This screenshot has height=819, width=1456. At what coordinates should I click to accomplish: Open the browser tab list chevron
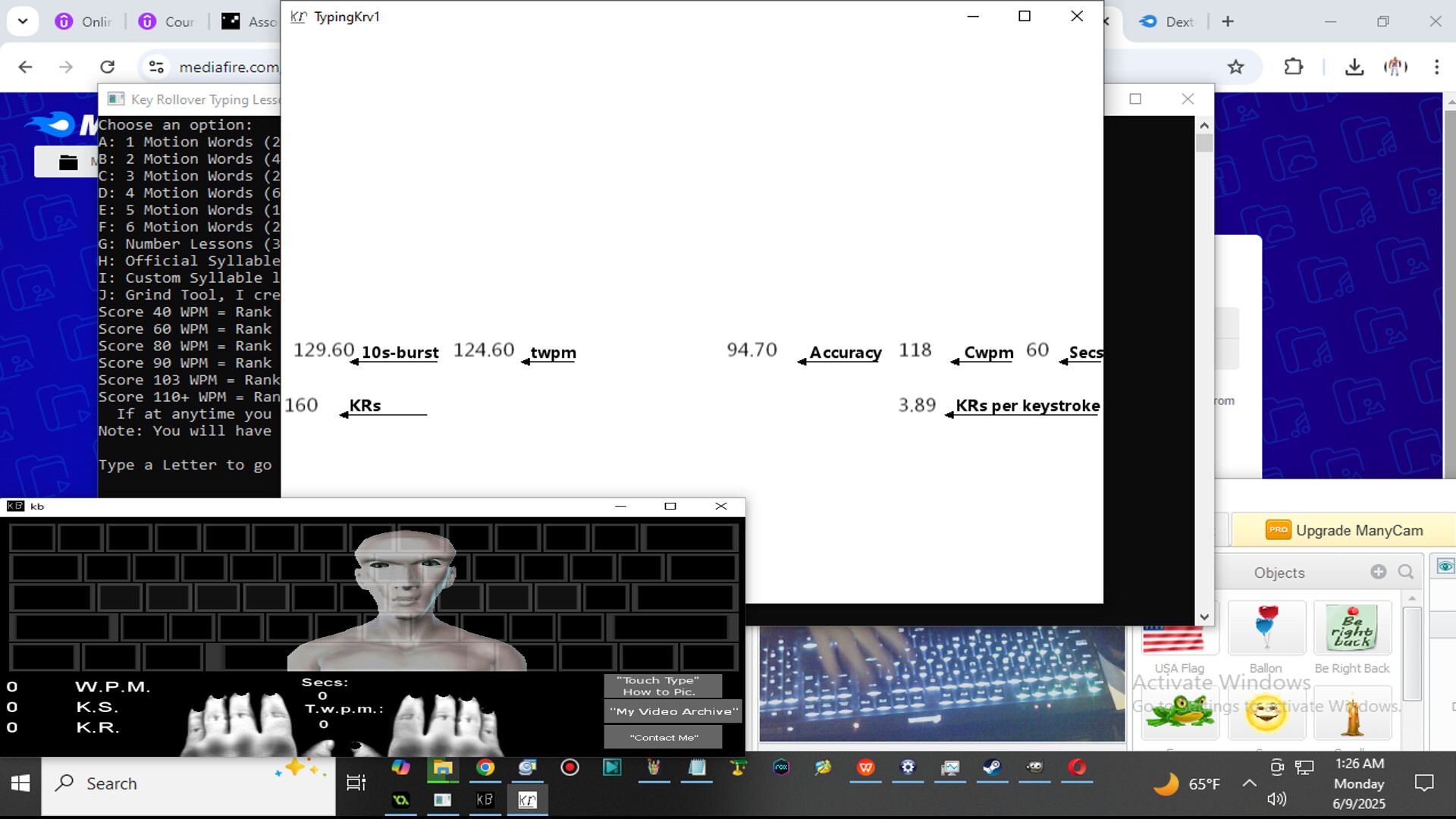click(23, 20)
